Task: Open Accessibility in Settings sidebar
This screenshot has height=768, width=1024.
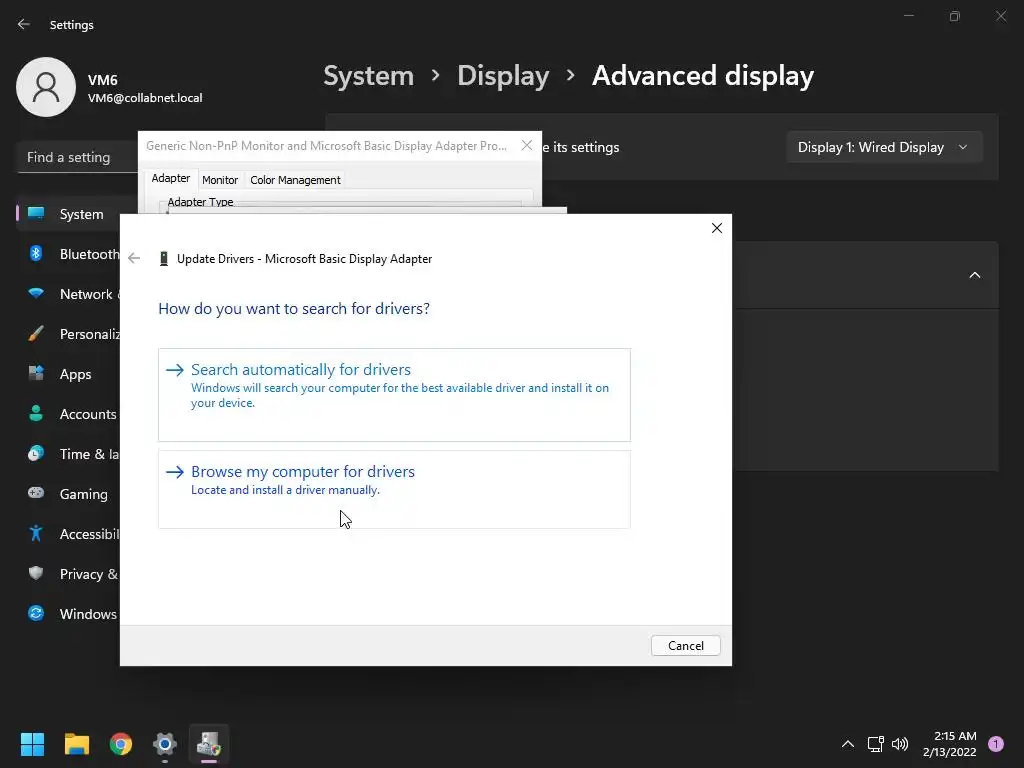Action: 69,534
